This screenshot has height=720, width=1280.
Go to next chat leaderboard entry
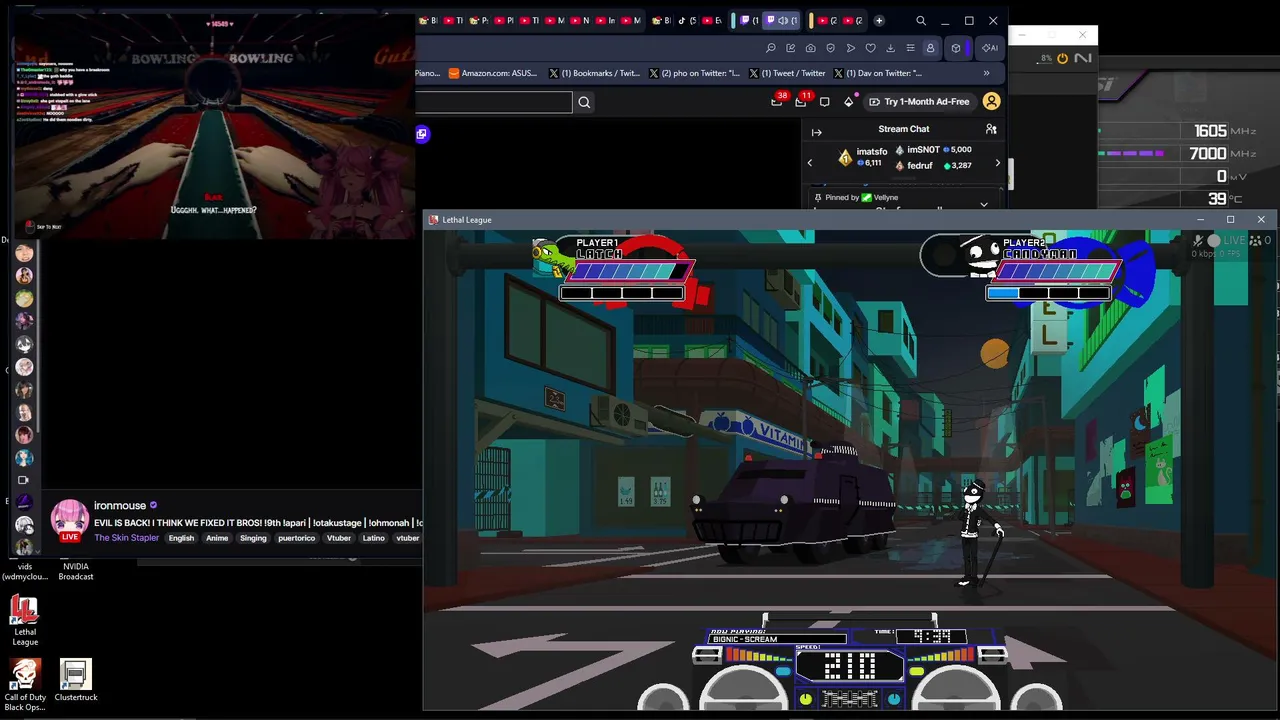[997, 163]
